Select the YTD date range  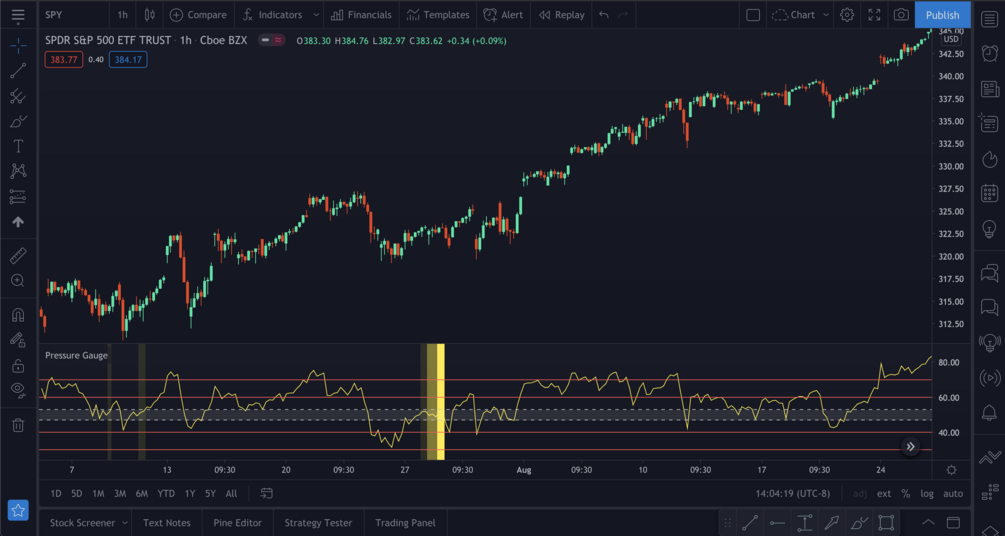pos(166,494)
